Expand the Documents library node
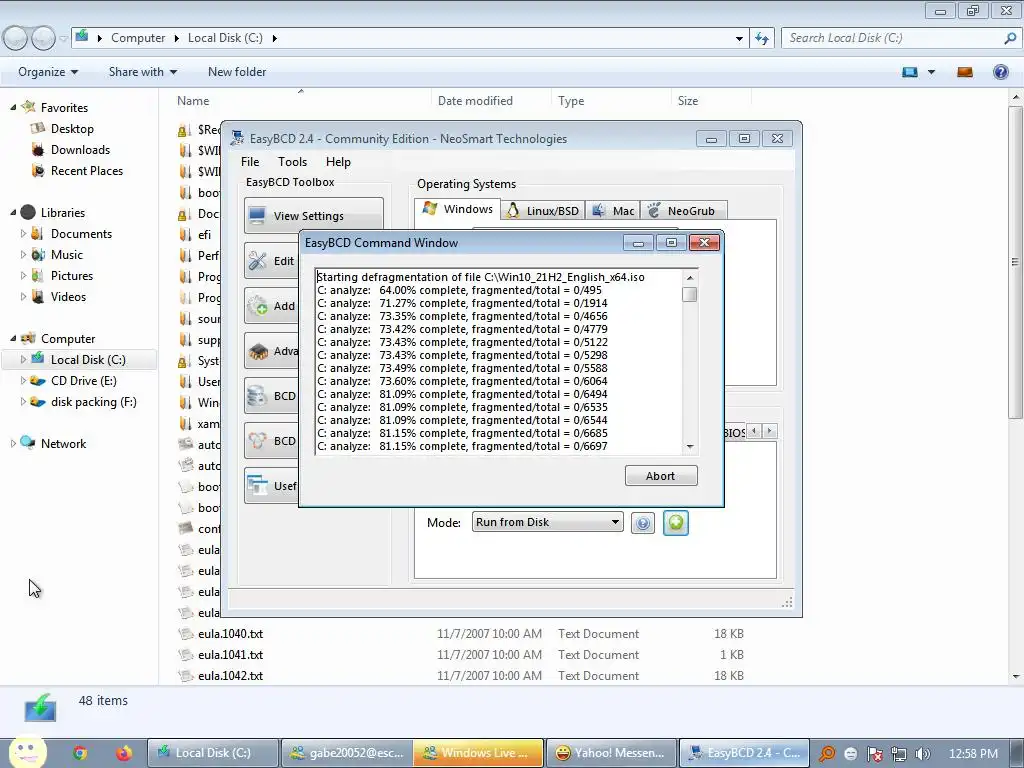The height and width of the screenshot is (768, 1024). 24,233
